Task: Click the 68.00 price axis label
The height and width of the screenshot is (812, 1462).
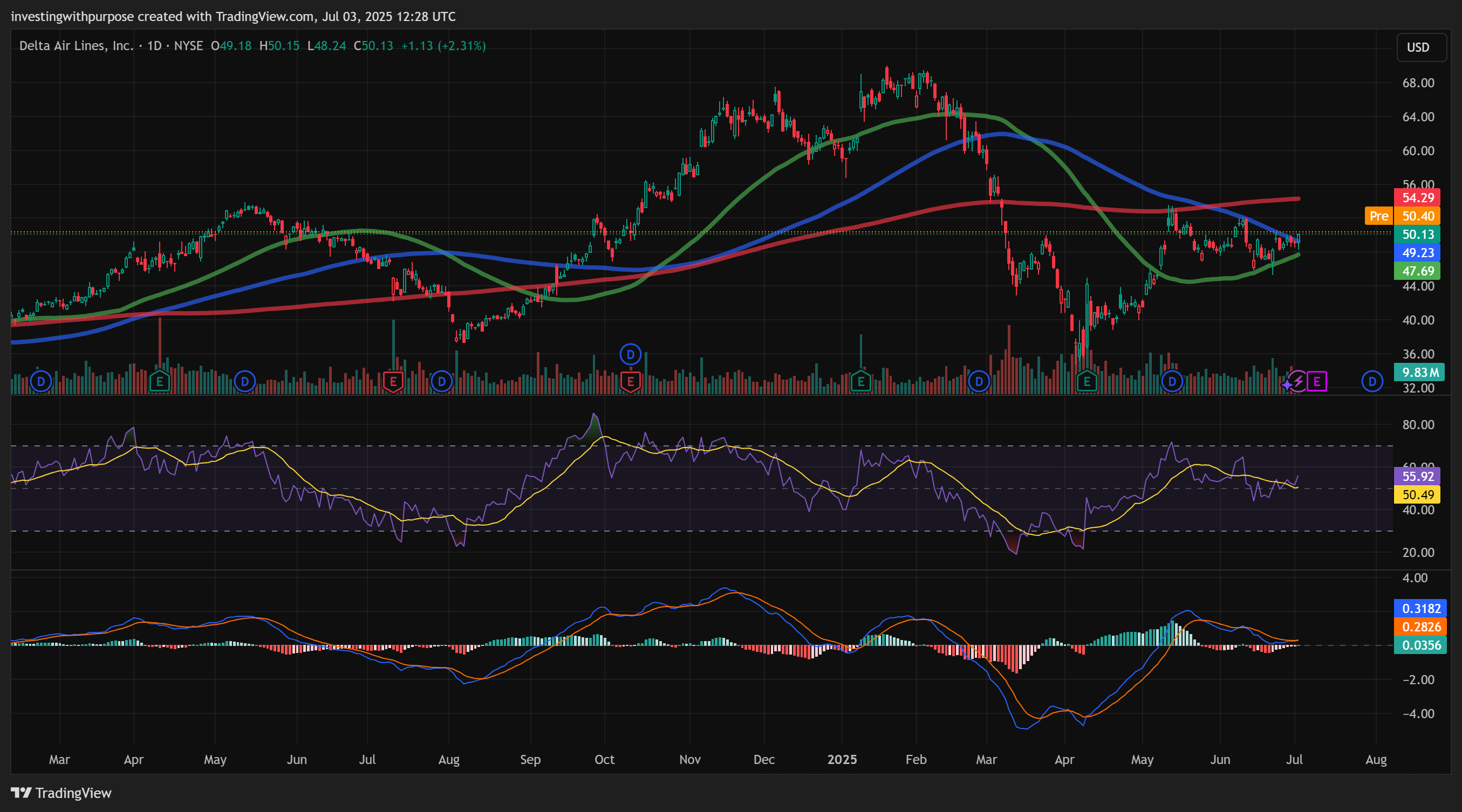Action: (x=1418, y=83)
